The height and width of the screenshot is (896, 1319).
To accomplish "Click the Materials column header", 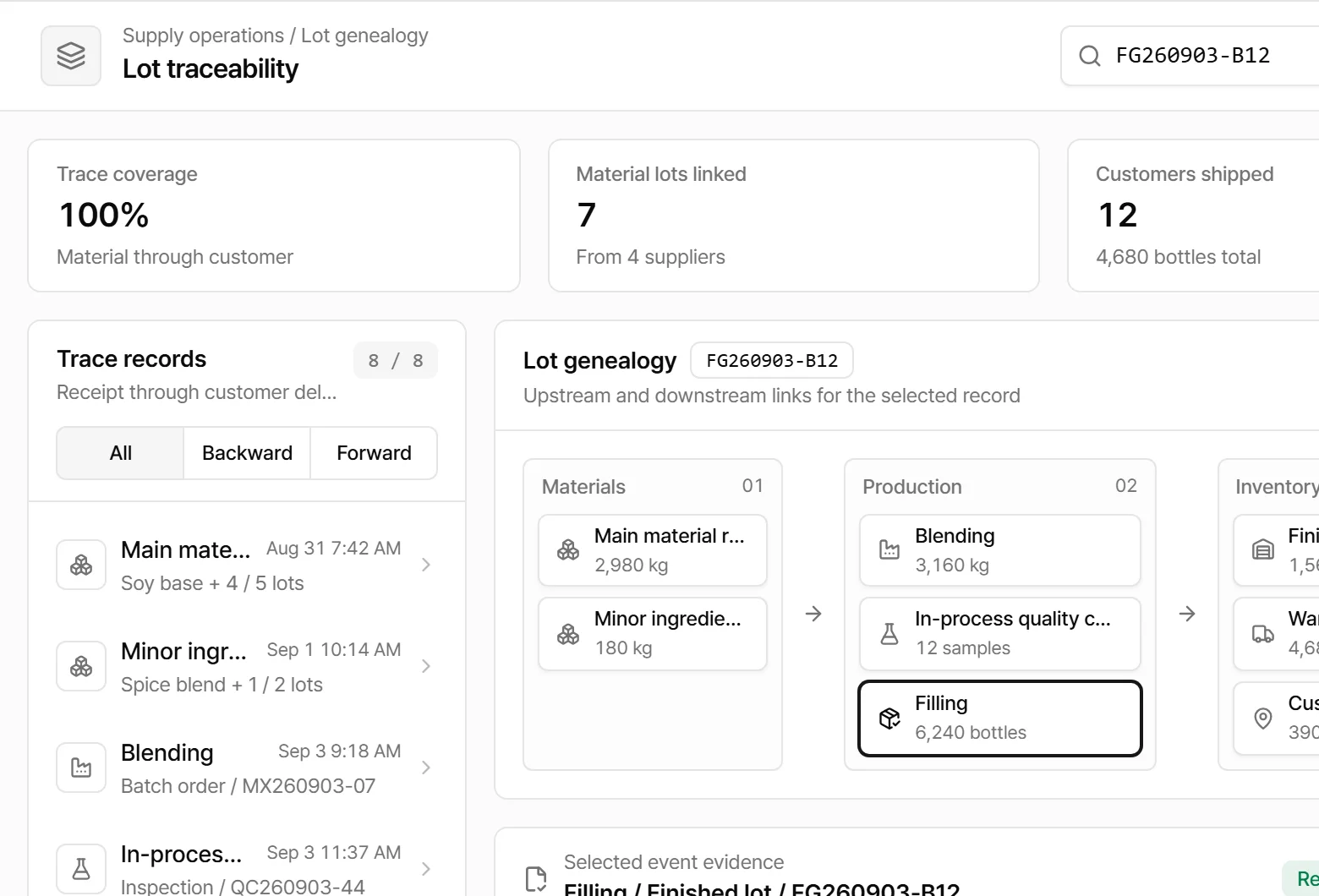I will [583, 487].
